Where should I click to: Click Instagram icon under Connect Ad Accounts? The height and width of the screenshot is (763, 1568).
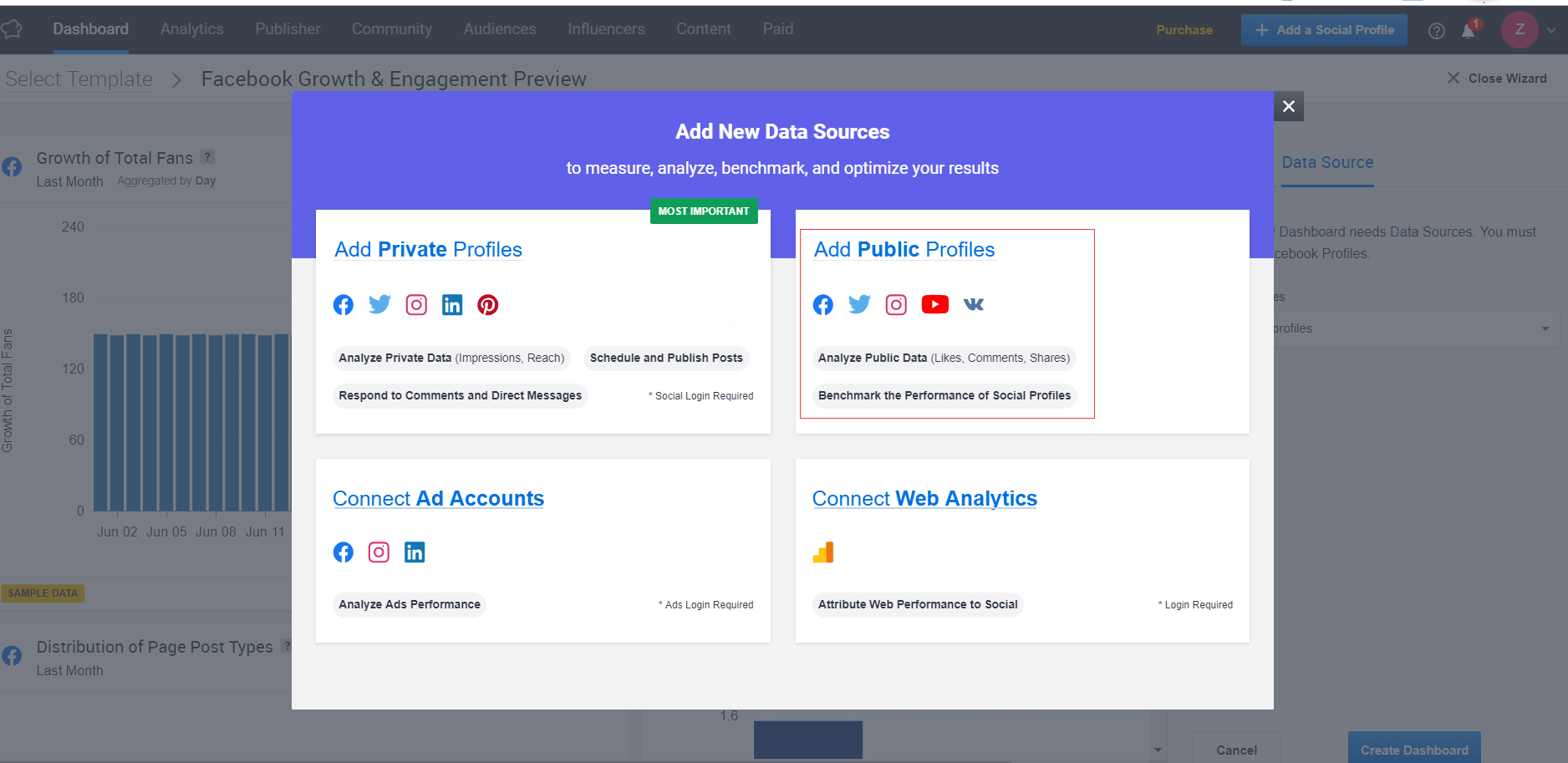click(379, 552)
